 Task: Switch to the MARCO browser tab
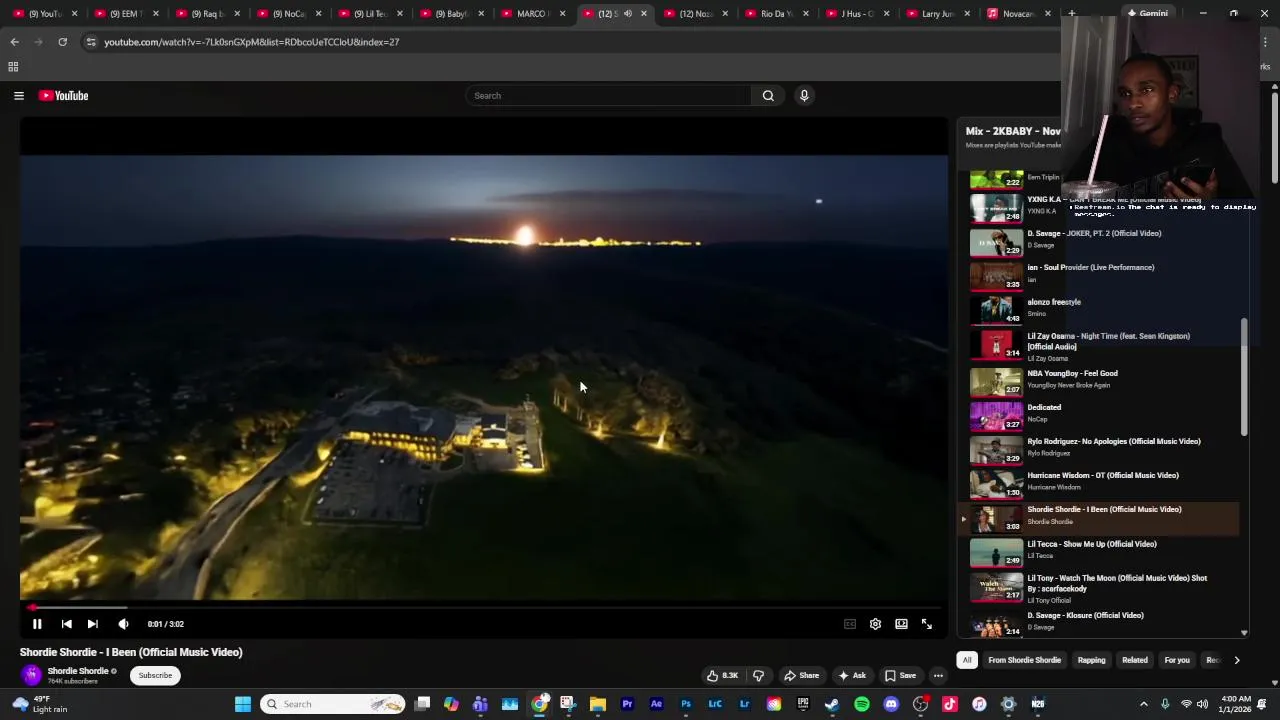pyautogui.click(x=532, y=14)
